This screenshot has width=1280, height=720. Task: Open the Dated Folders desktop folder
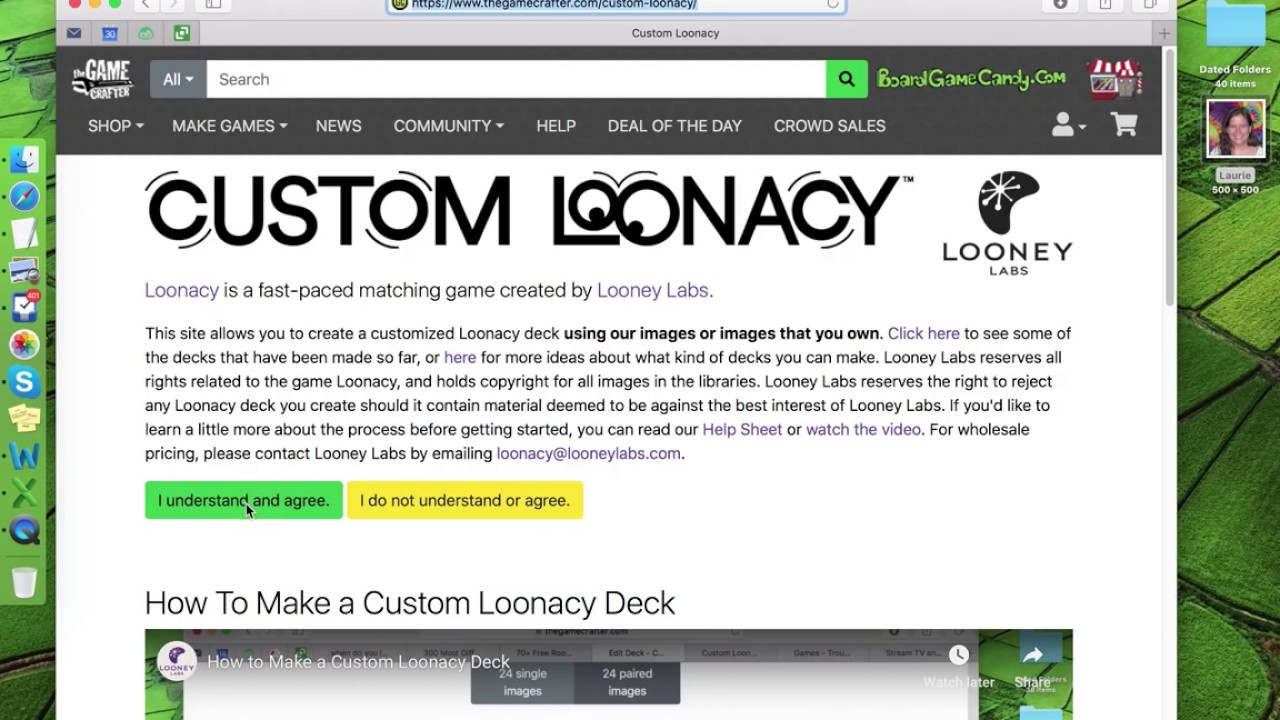(x=1235, y=45)
